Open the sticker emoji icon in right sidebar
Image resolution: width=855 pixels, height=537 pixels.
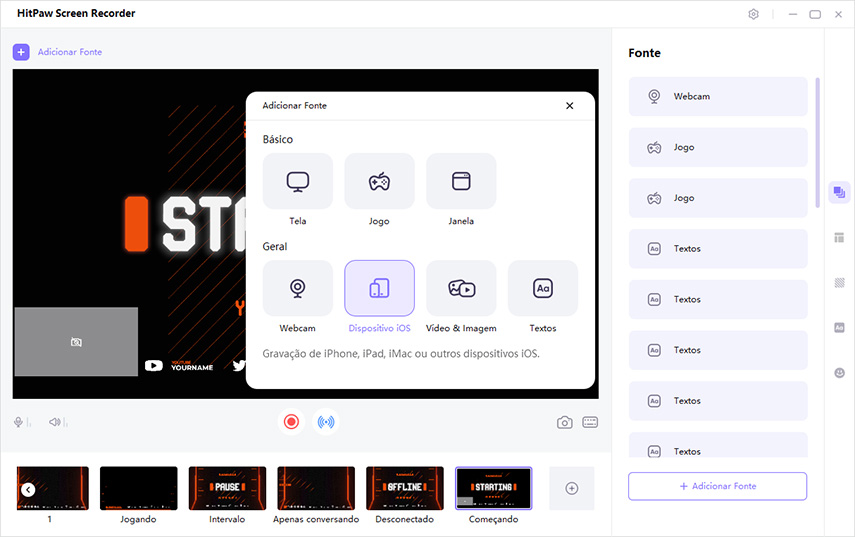point(839,373)
